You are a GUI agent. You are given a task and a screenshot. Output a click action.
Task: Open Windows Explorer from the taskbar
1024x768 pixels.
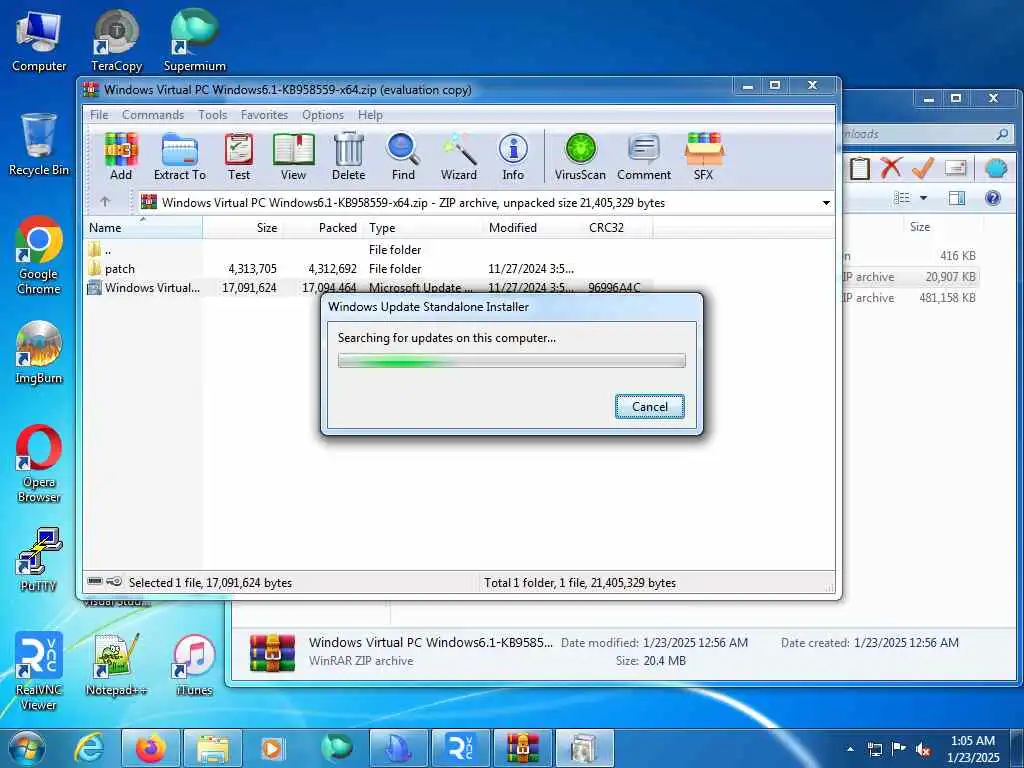(x=213, y=749)
